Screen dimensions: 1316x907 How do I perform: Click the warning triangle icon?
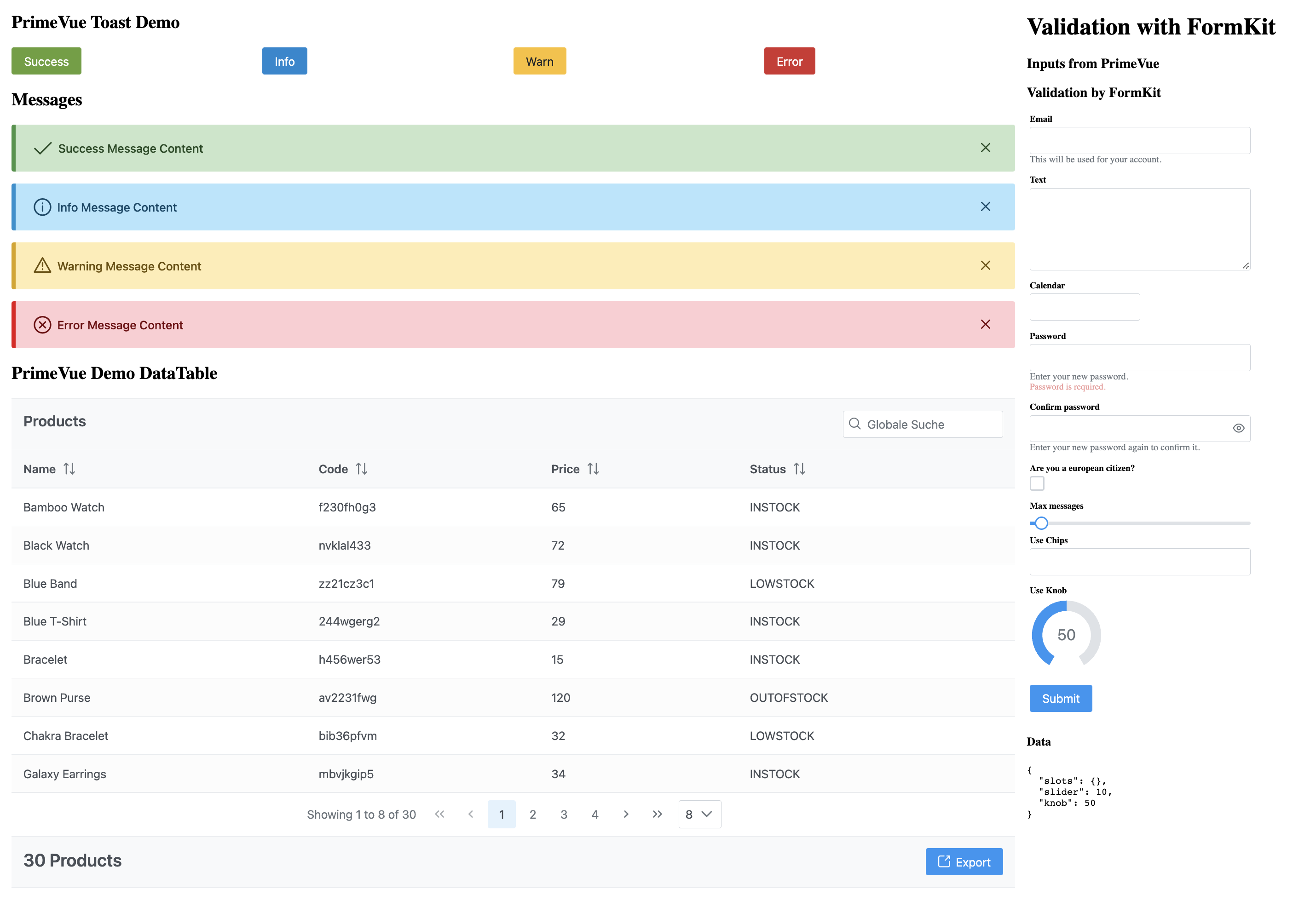coord(42,266)
